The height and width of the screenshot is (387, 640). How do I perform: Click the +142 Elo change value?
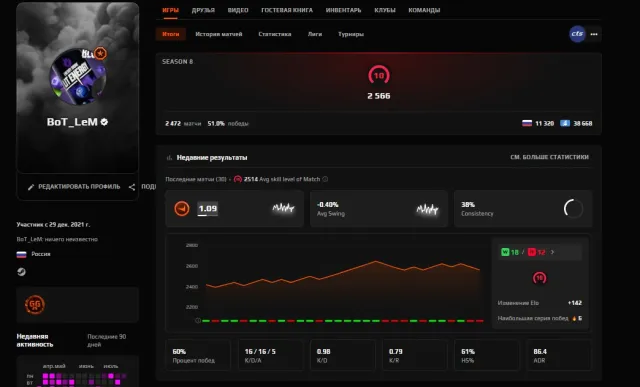pos(575,303)
